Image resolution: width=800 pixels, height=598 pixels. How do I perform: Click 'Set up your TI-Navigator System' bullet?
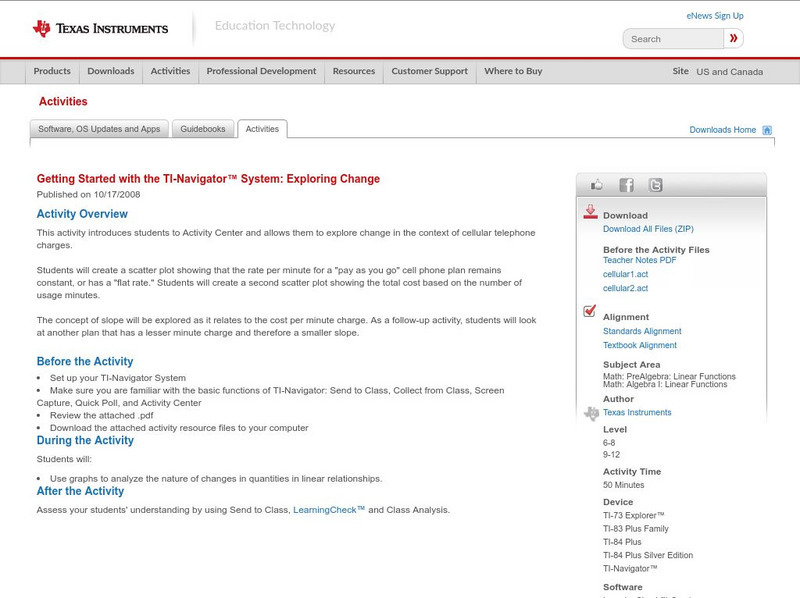(x=118, y=378)
